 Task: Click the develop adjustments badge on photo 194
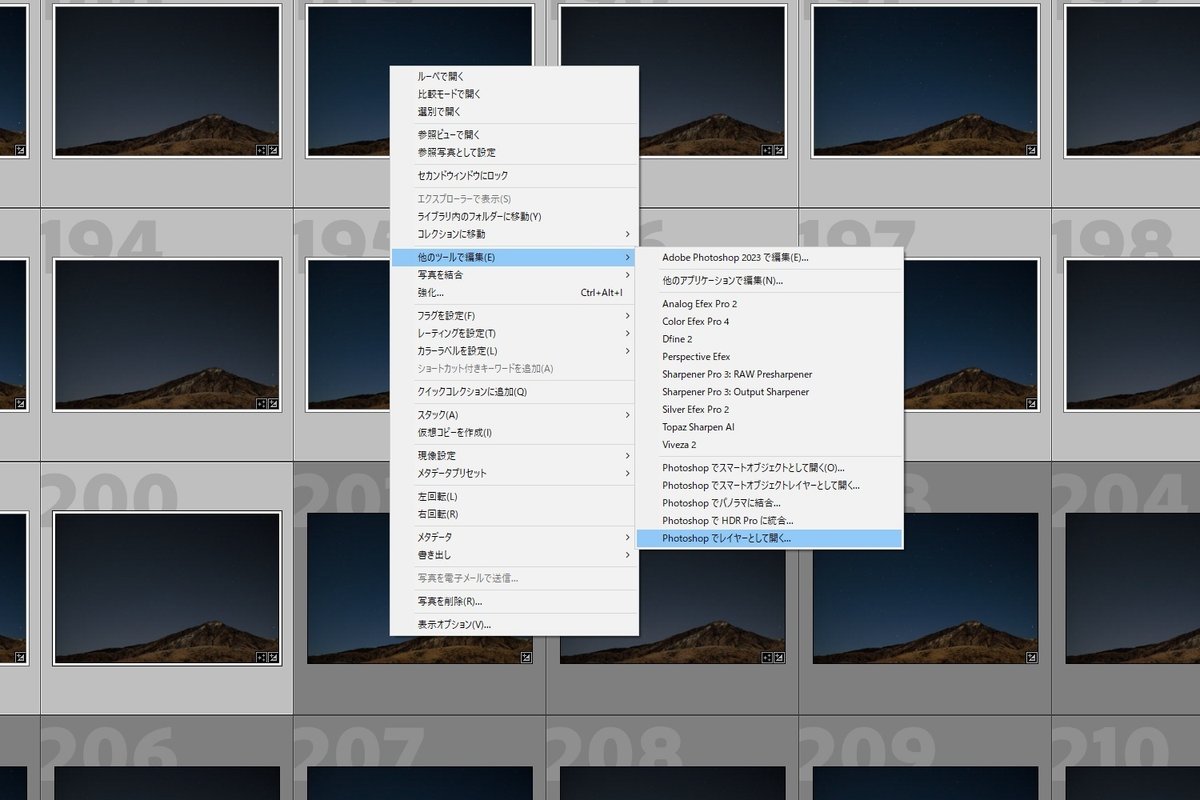(273, 404)
